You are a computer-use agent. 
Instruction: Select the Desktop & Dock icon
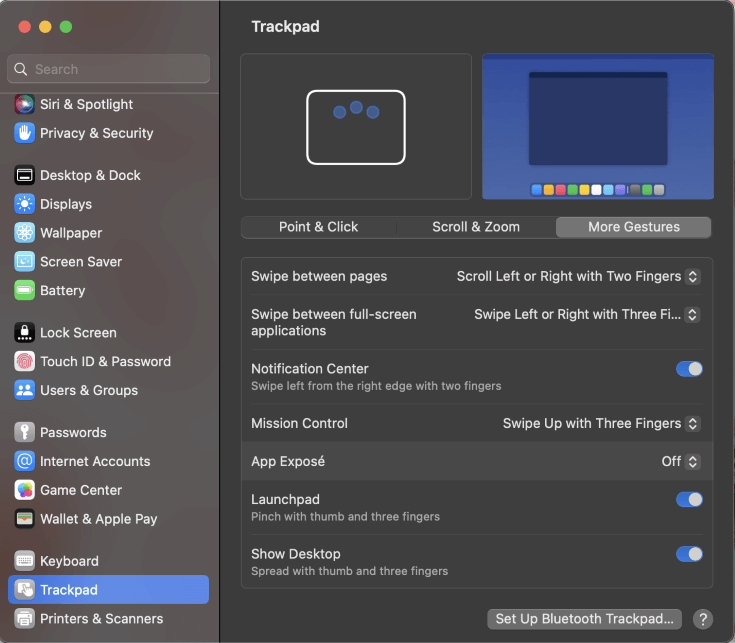[x=25, y=175]
